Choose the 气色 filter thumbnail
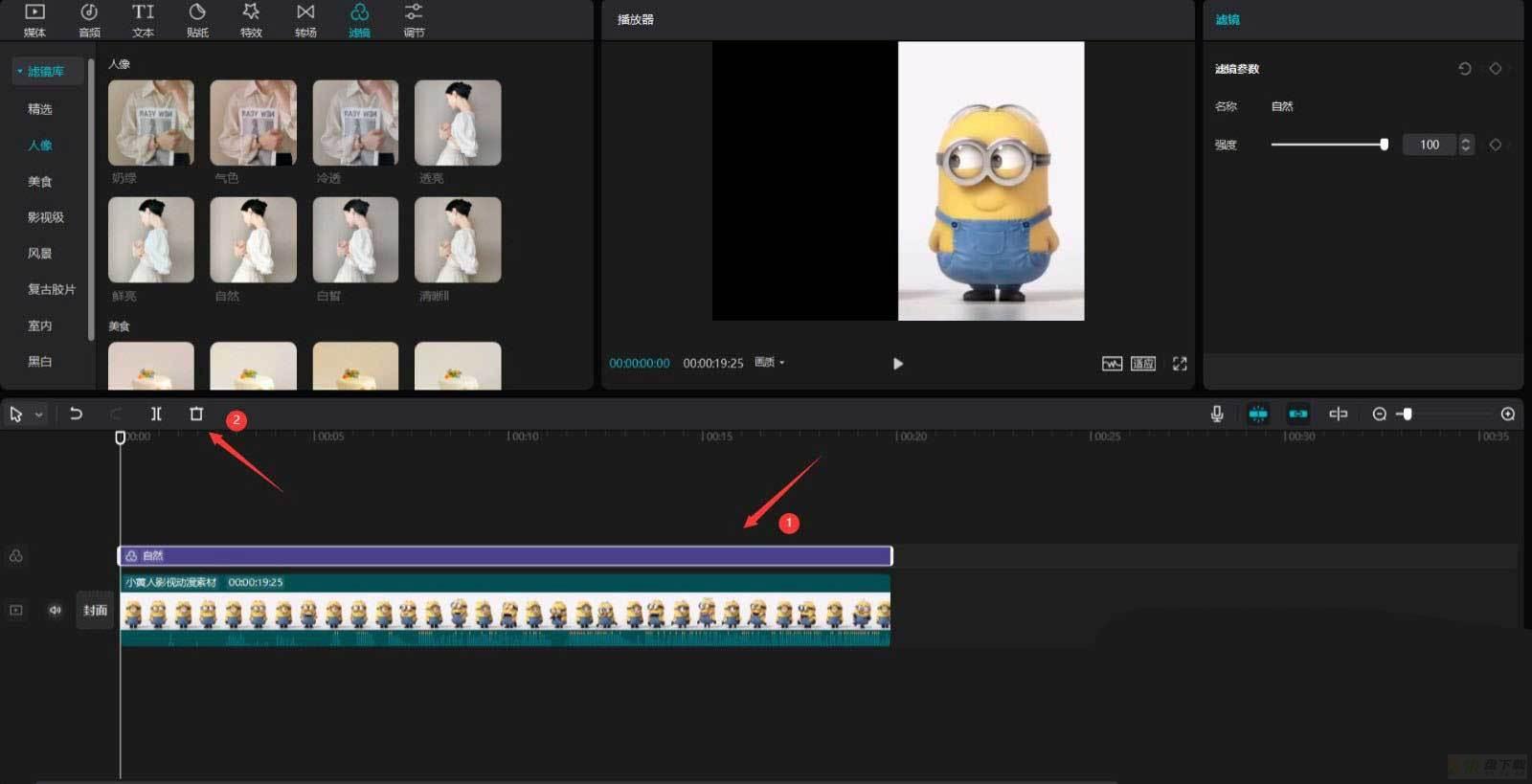 click(253, 123)
